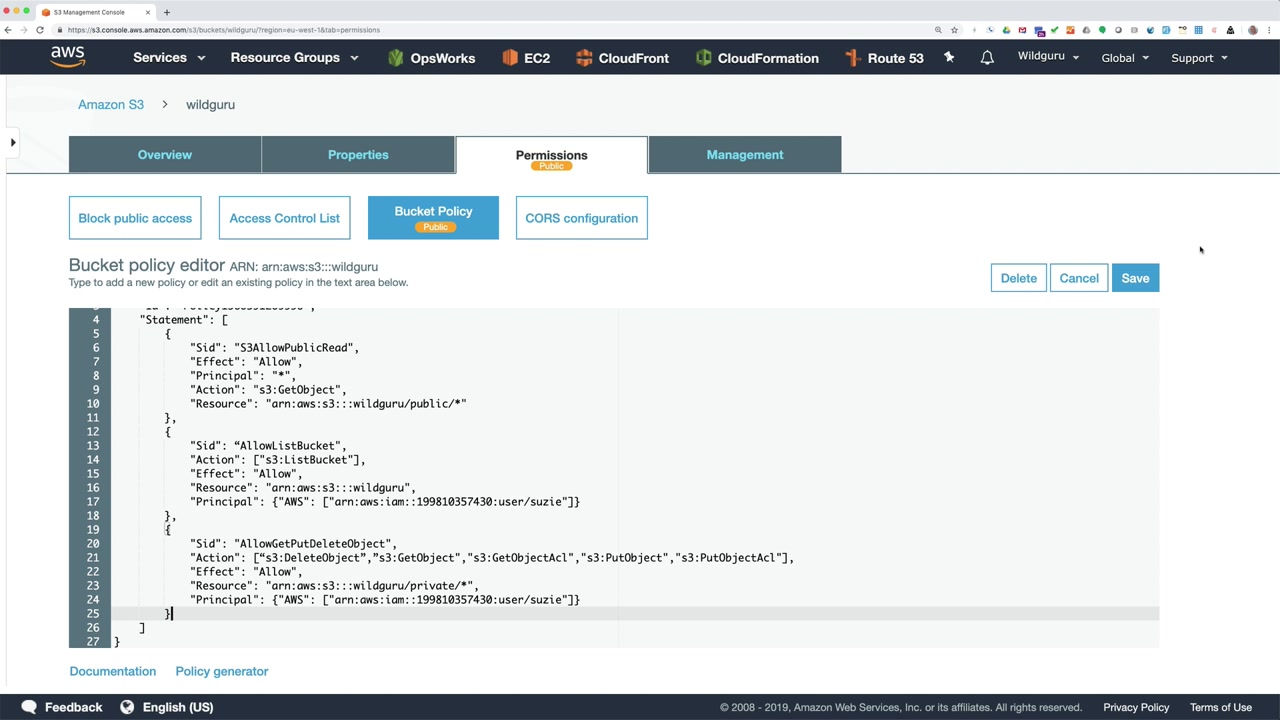This screenshot has height=720, width=1280.
Task: Click the wildguru breadcrumb text
Action: pyautogui.click(x=210, y=104)
